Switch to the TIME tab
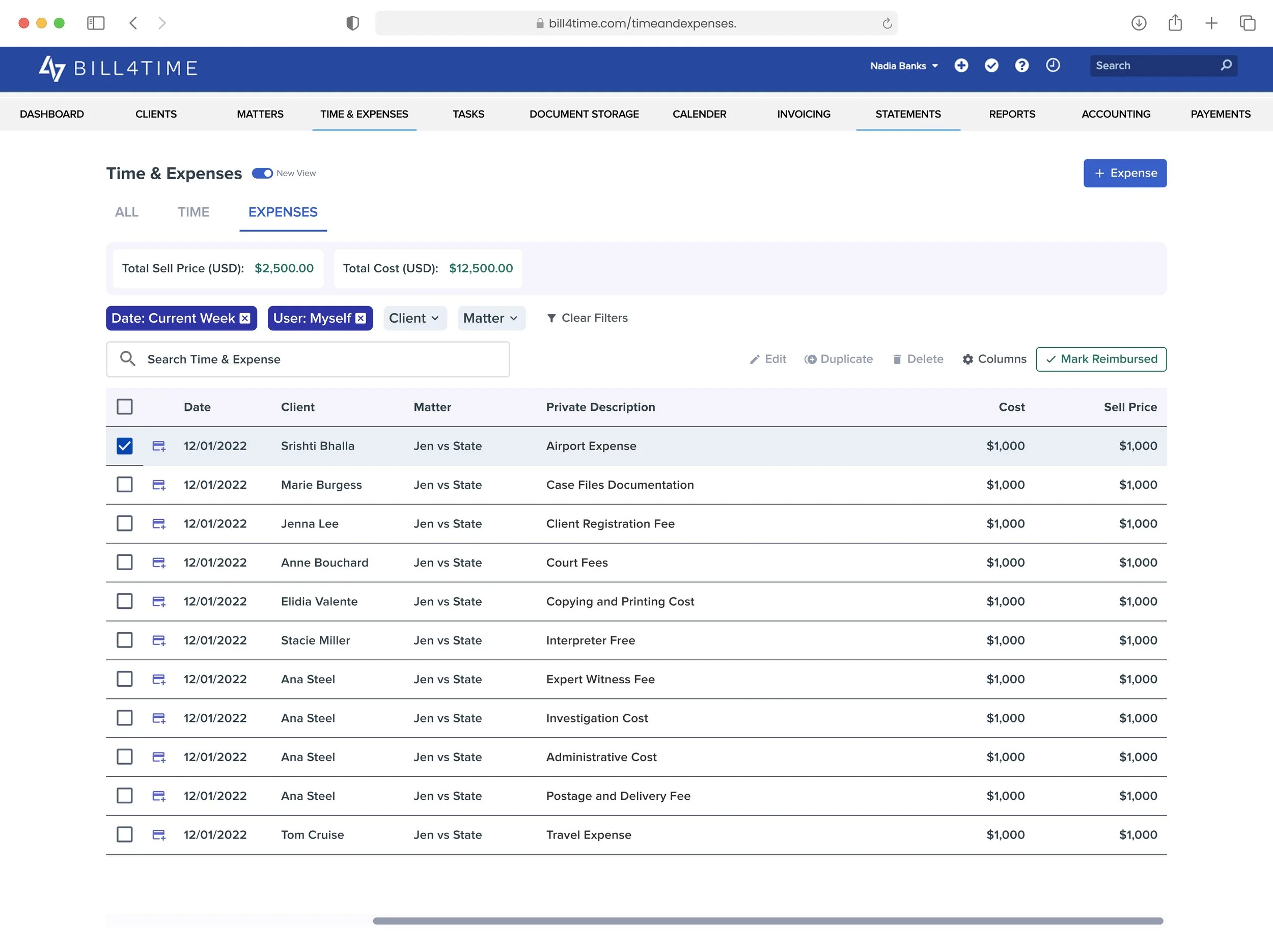This screenshot has height=952, width=1273. 193,212
